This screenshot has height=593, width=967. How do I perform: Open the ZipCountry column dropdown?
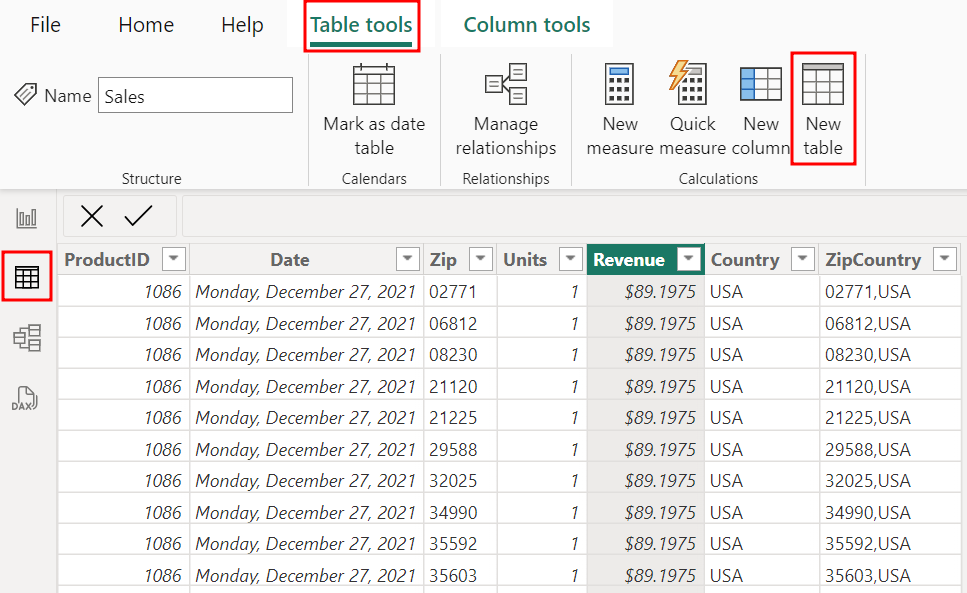coord(944,260)
